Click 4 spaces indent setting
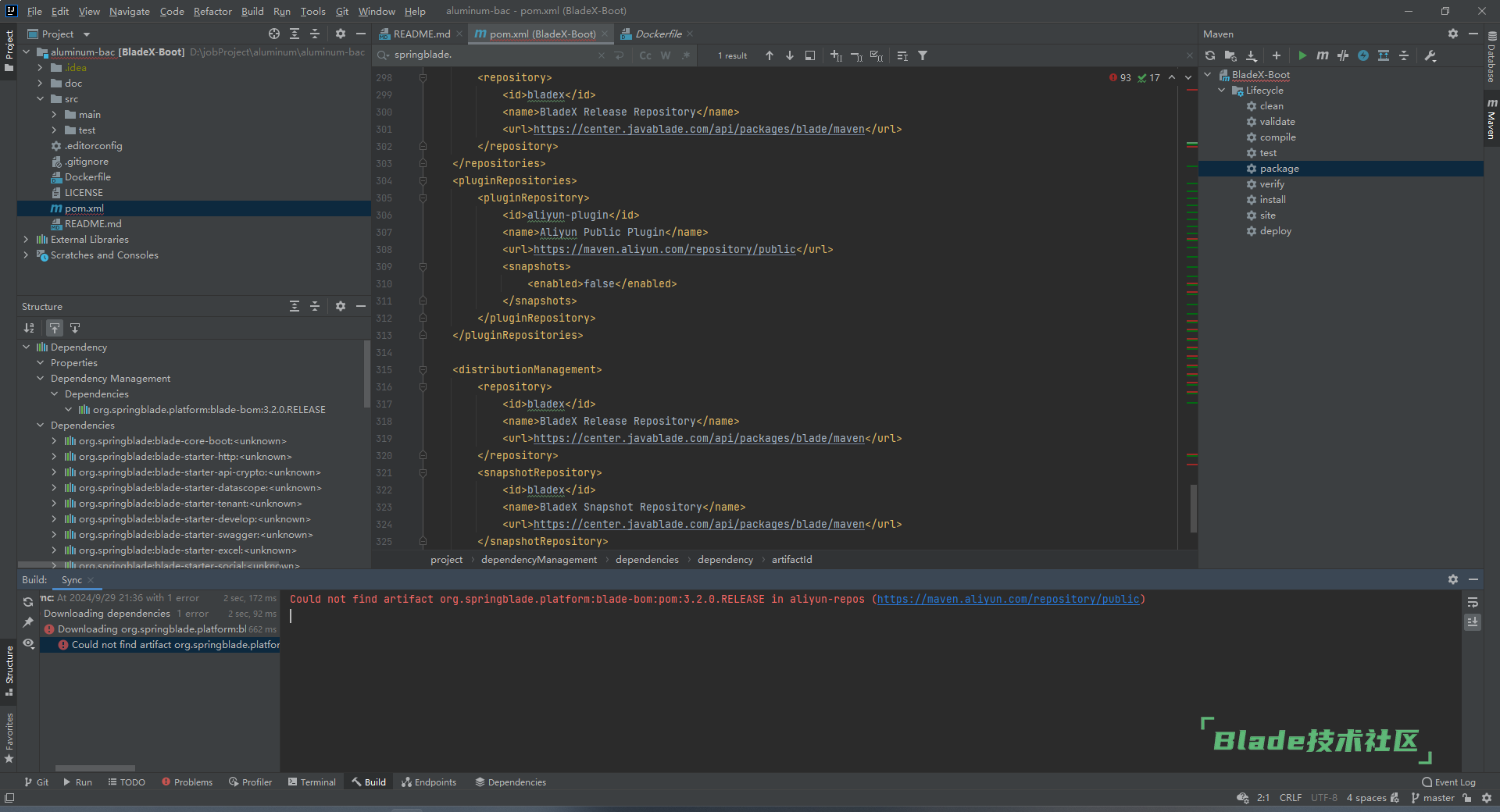 point(1366,797)
